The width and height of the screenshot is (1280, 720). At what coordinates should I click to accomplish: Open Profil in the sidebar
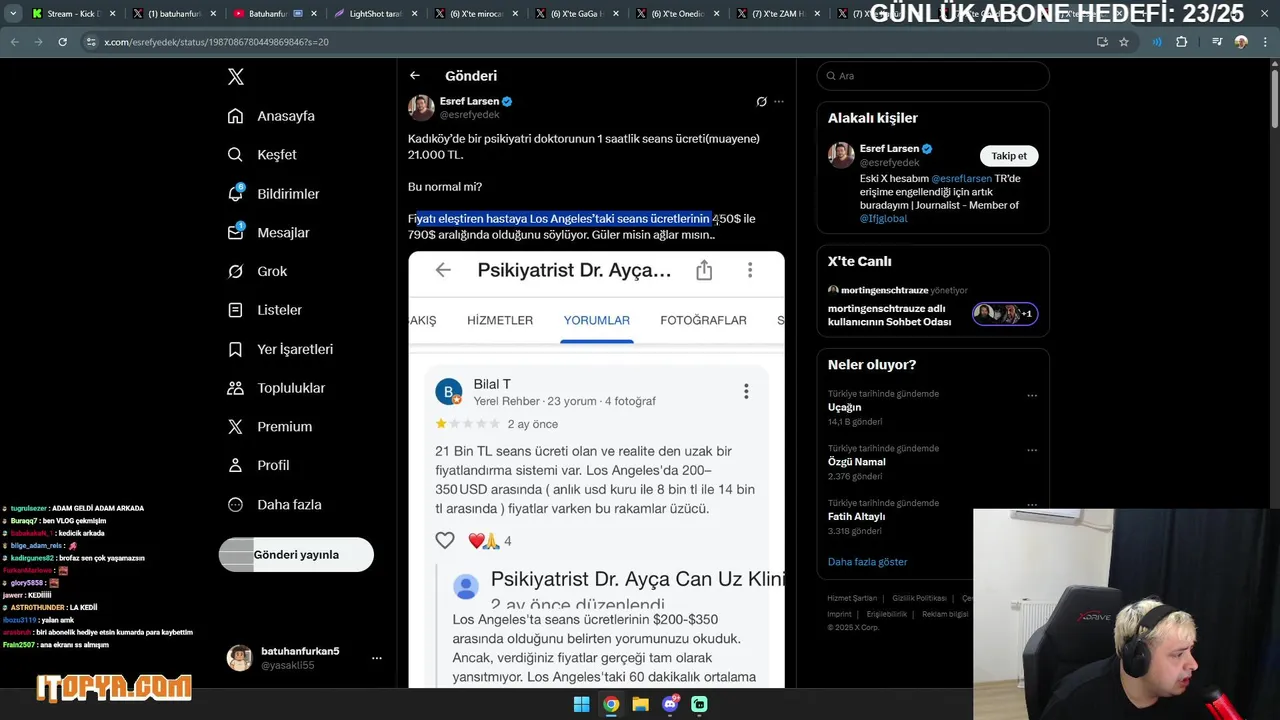(x=258, y=465)
